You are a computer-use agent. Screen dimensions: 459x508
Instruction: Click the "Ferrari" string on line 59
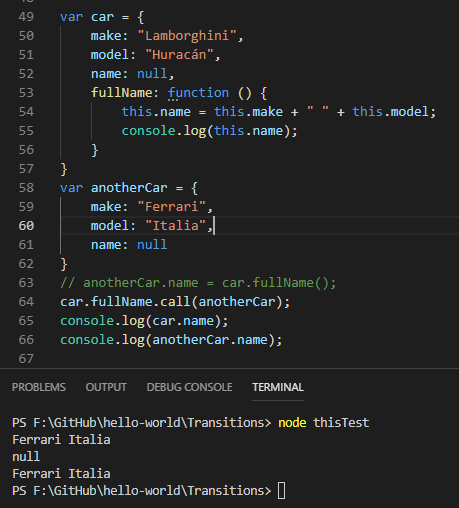(x=172, y=207)
